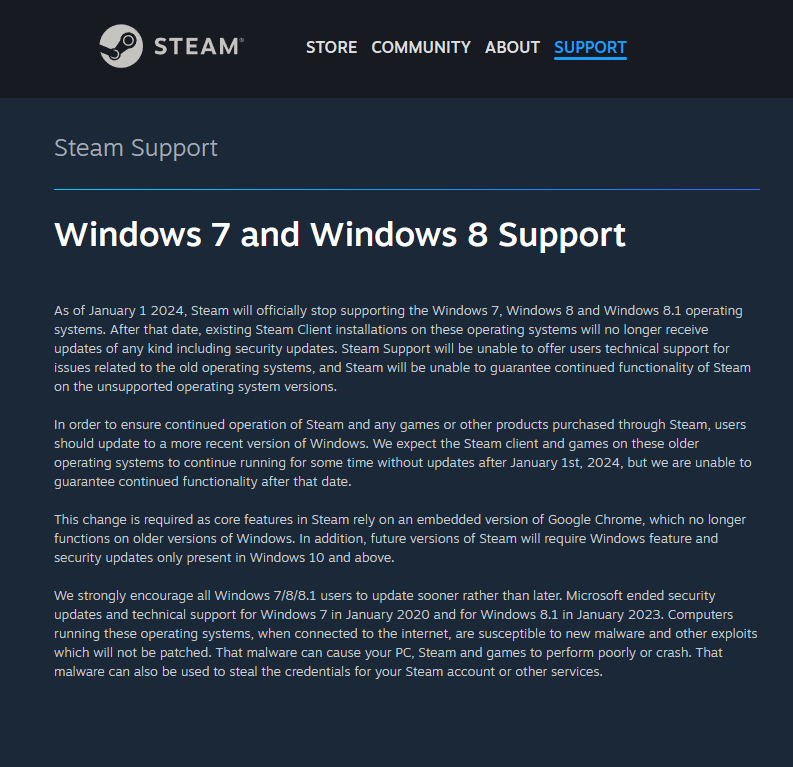Click the blue underline beneath SUPPORT
This screenshot has height=767, width=793.
590,59
